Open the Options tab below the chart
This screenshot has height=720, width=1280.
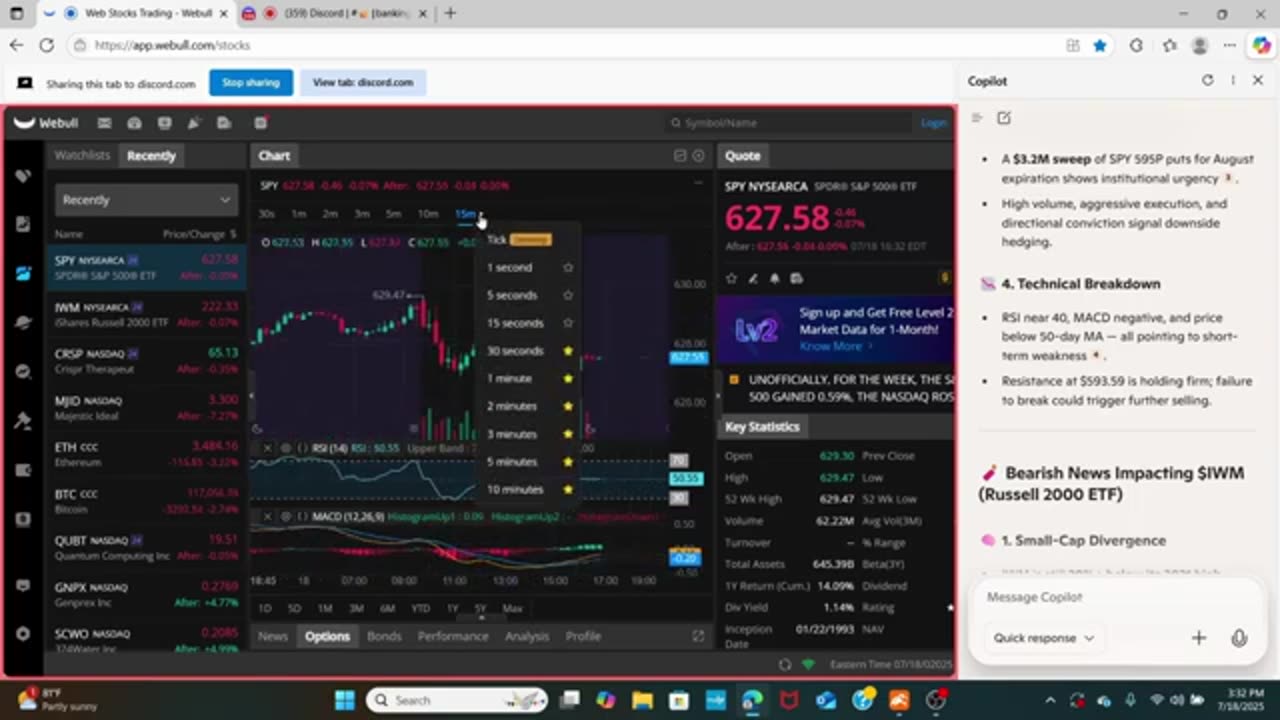[x=327, y=636]
